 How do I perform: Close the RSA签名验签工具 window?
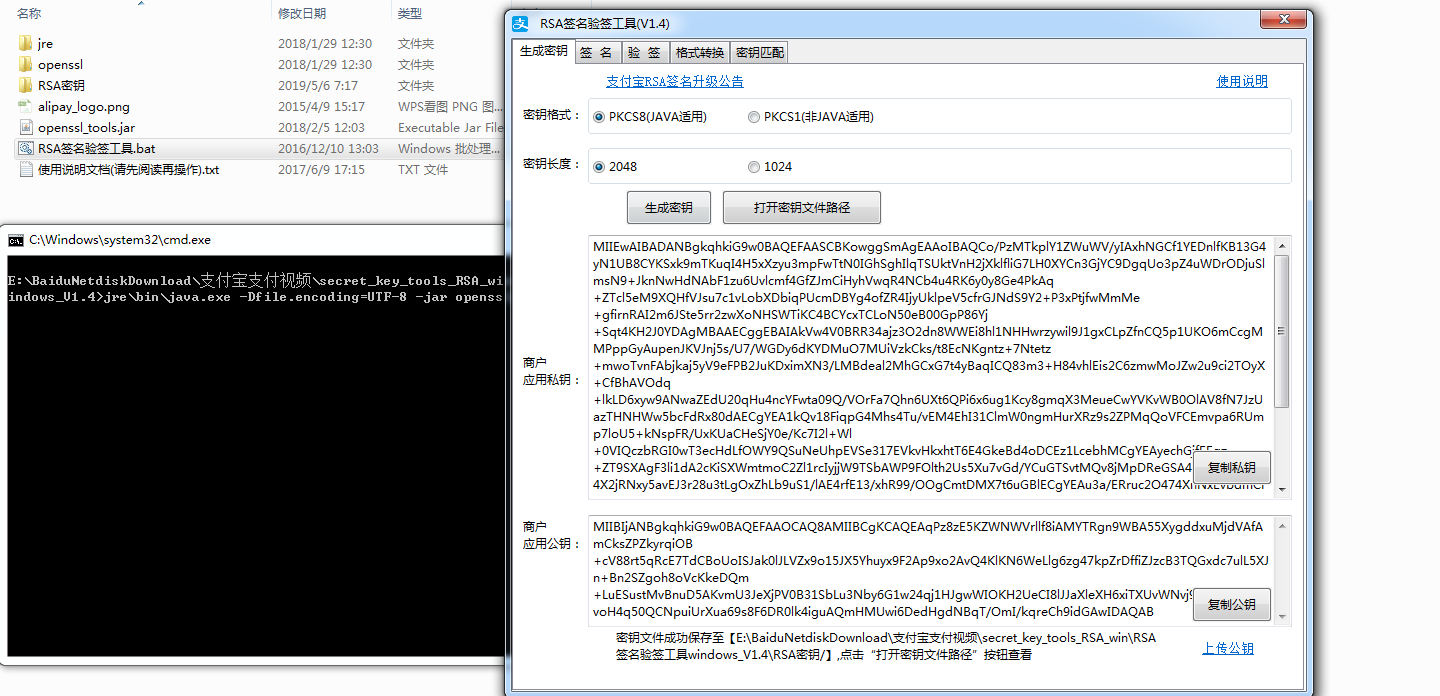[x=1283, y=20]
